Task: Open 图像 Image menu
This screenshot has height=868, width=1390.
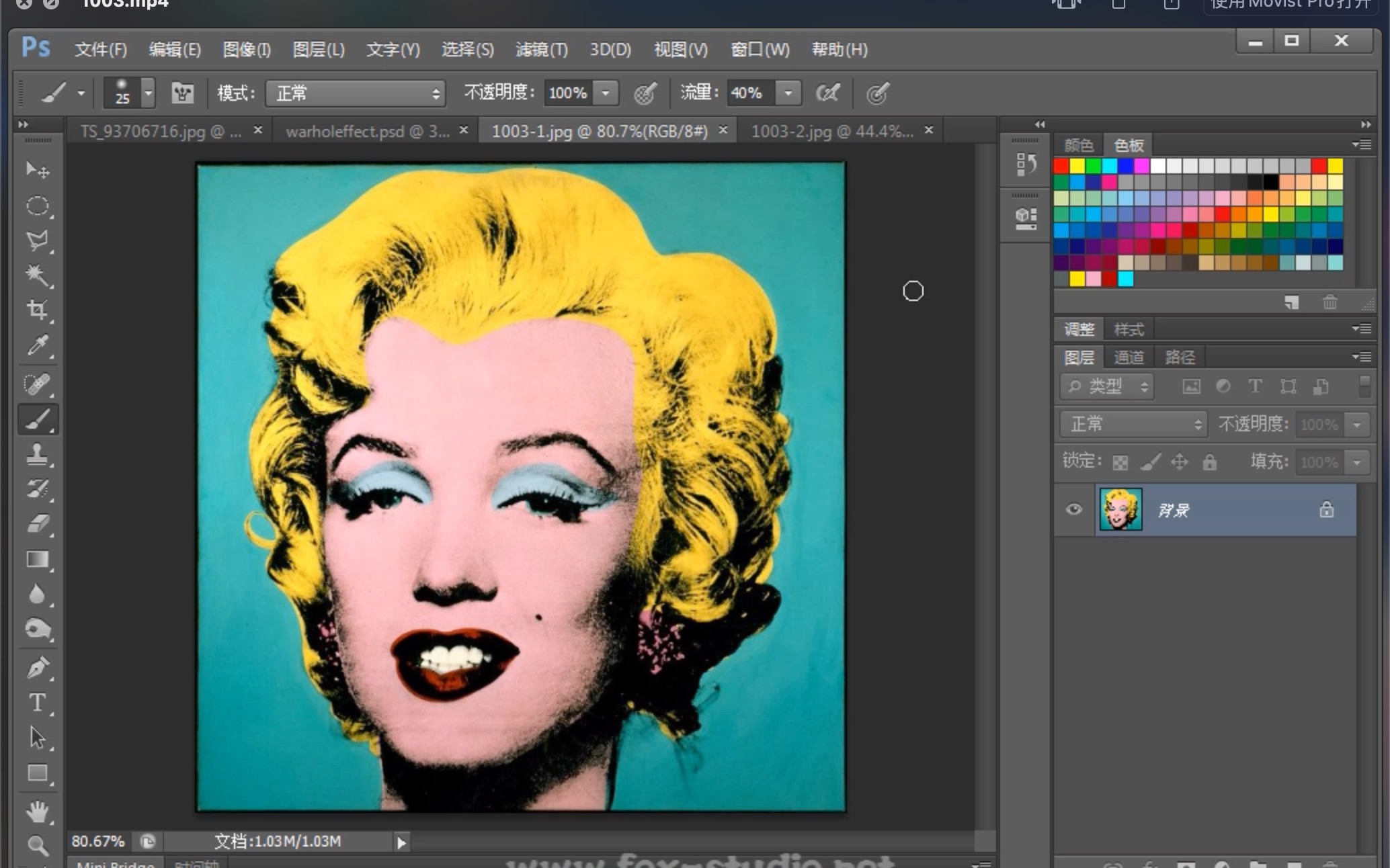Action: tap(249, 49)
